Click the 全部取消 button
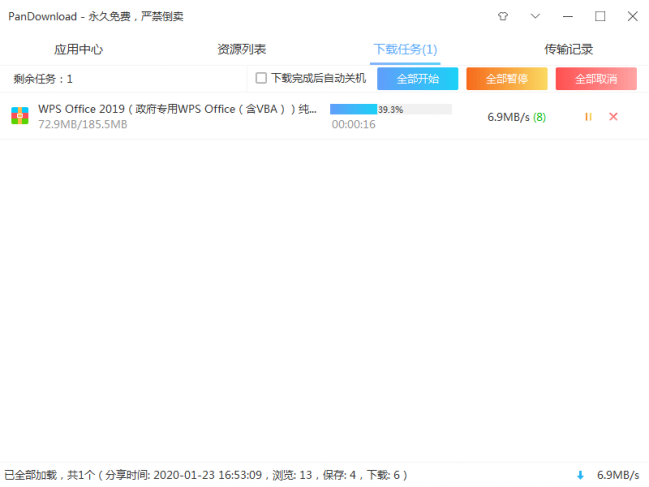The width and height of the screenshot is (649, 487). pos(596,79)
